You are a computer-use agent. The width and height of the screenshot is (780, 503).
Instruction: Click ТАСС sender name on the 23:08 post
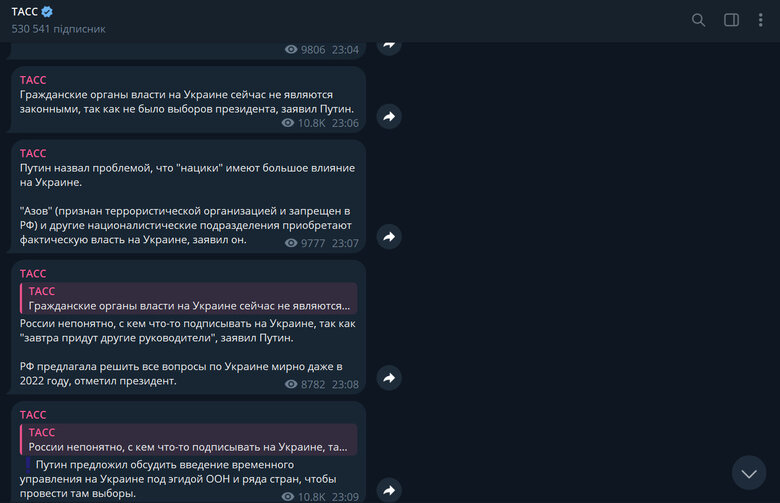coord(33,274)
